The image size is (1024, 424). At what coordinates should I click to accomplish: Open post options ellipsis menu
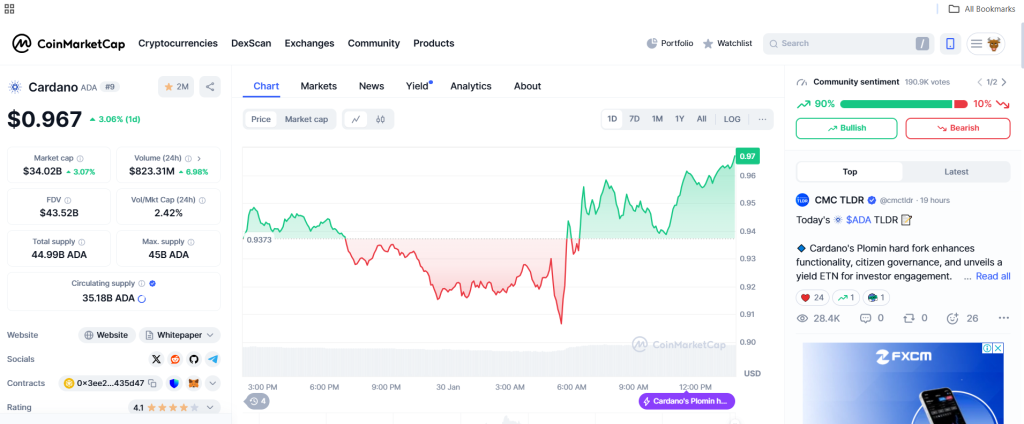pyautogui.click(x=1004, y=318)
